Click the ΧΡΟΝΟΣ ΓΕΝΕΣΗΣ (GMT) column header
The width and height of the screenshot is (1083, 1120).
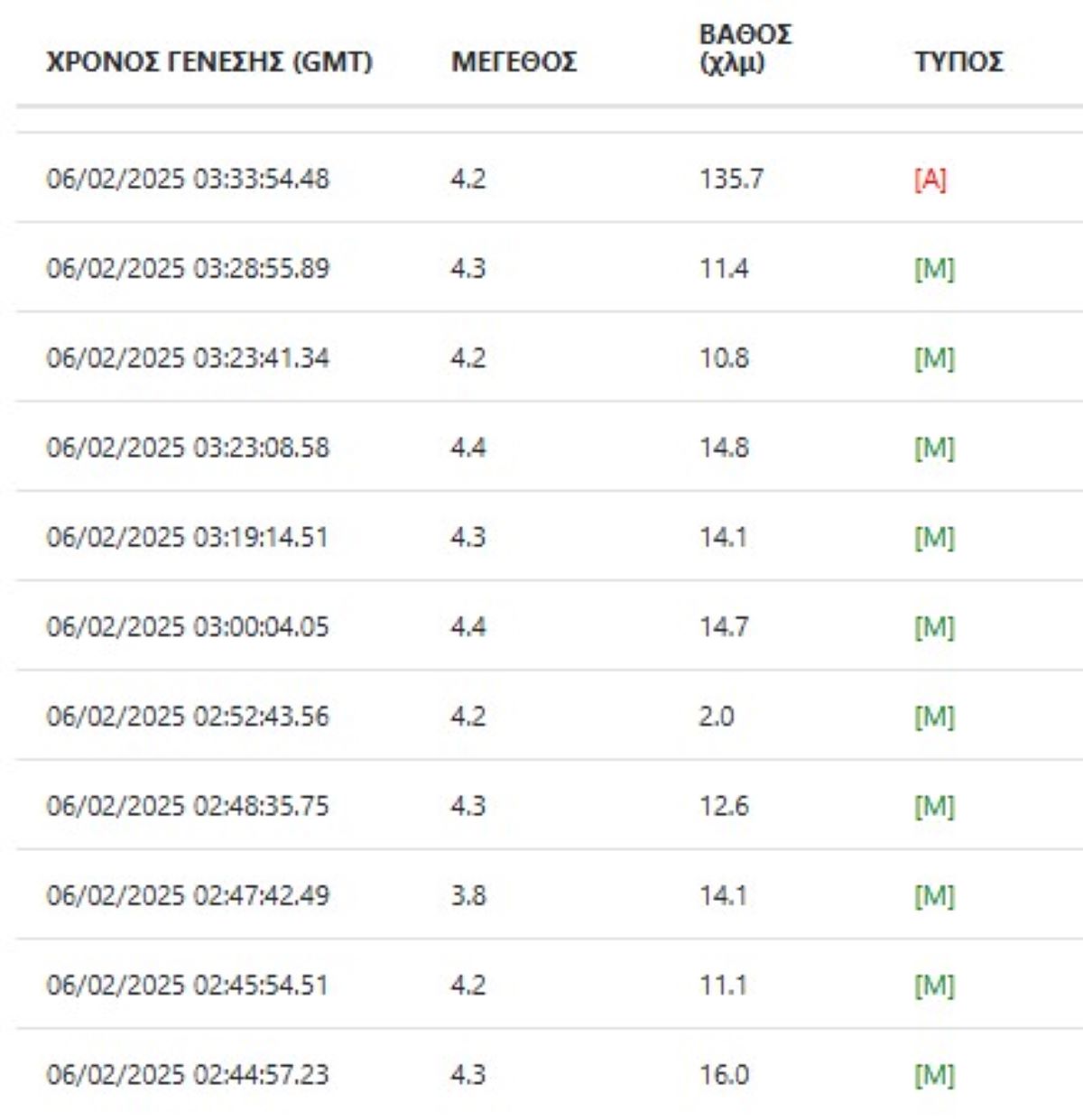tap(208, 62)
